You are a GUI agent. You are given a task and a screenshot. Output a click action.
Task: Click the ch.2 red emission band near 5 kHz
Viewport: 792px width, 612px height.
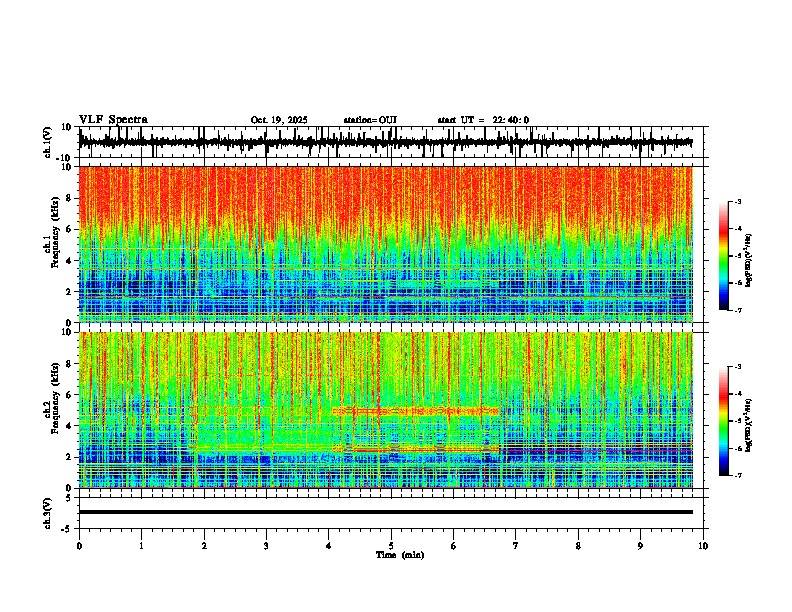click(416, 411)
